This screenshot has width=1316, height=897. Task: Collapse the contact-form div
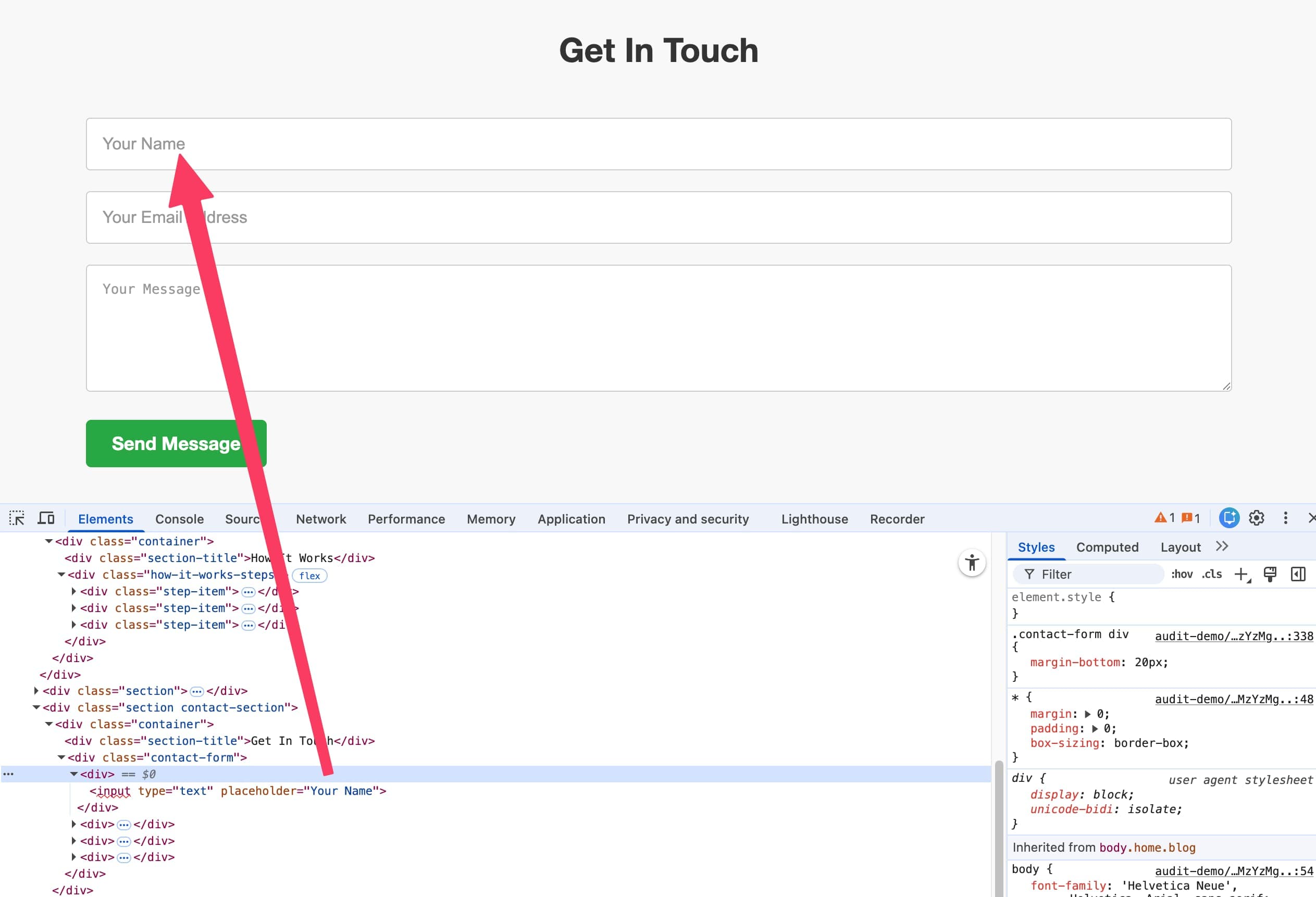pos(63,757)
